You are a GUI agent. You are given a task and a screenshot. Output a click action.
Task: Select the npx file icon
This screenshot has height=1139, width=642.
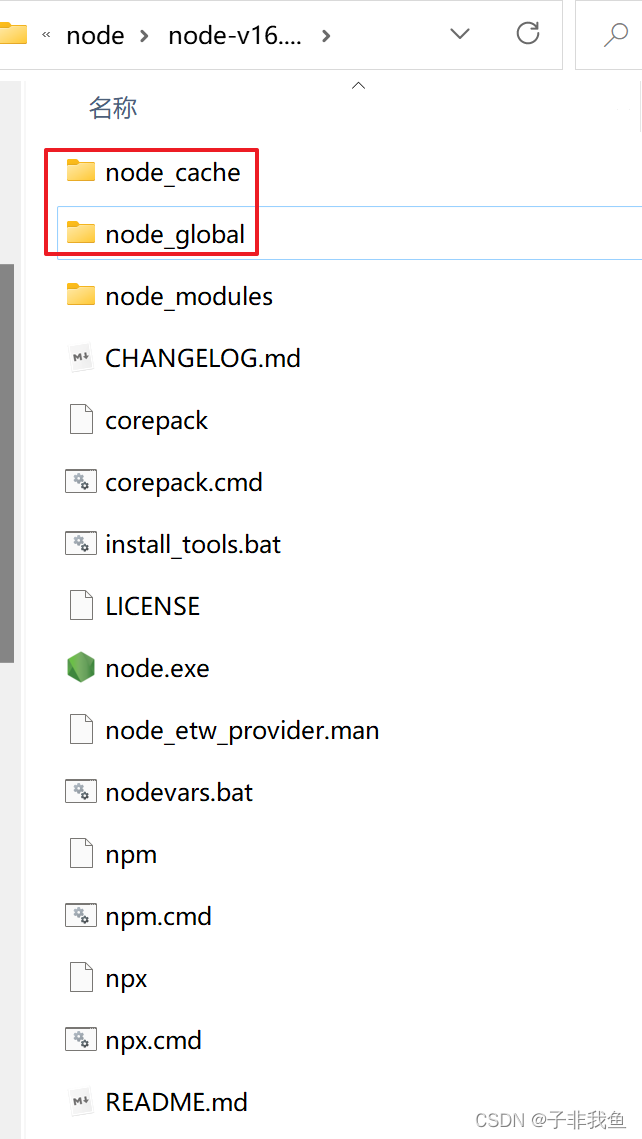pos(81,978)
